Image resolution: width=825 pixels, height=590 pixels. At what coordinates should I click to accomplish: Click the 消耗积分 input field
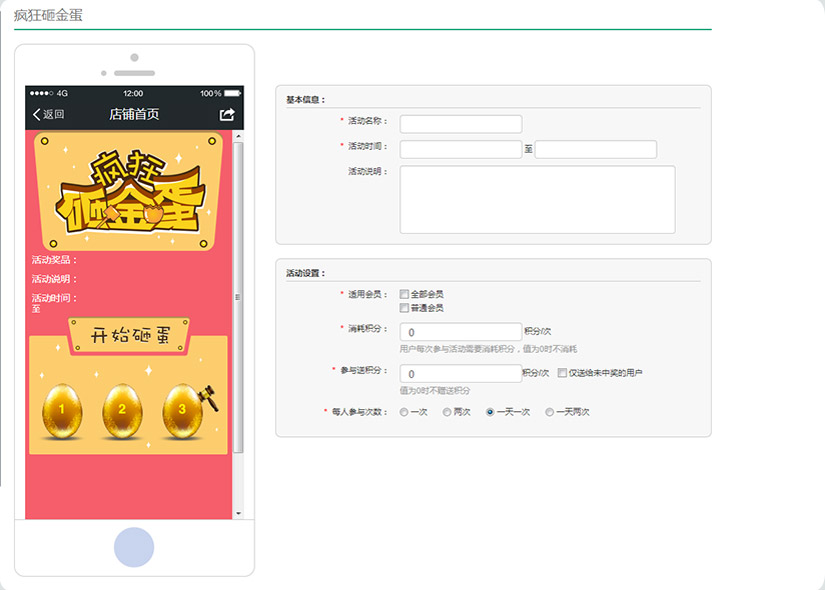(x=461, y=332)
